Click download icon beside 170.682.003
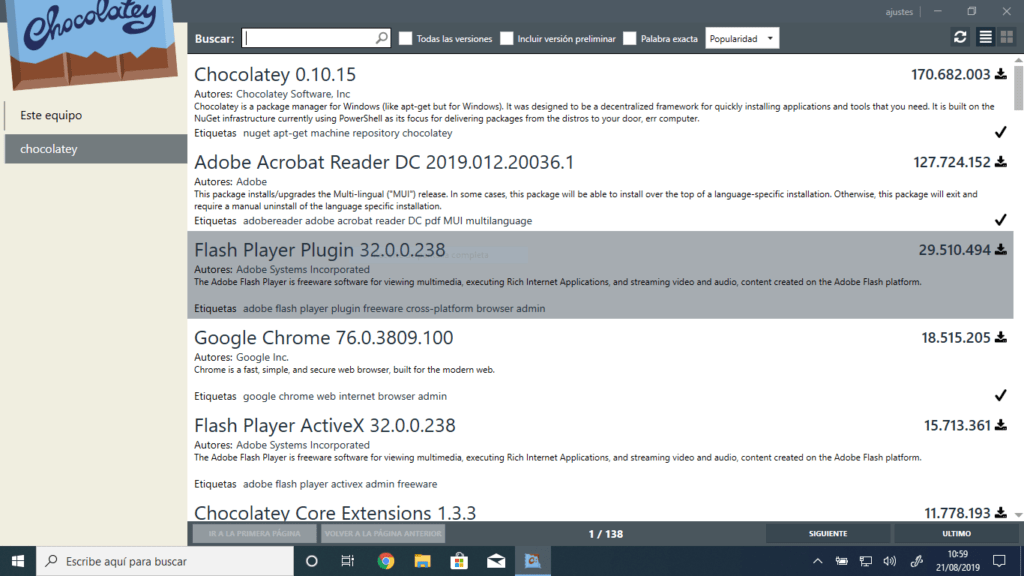 click(x=1000, y=74)
